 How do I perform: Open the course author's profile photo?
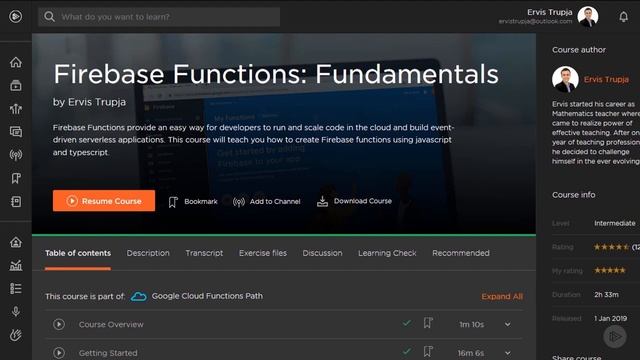(x=565, y=79)
